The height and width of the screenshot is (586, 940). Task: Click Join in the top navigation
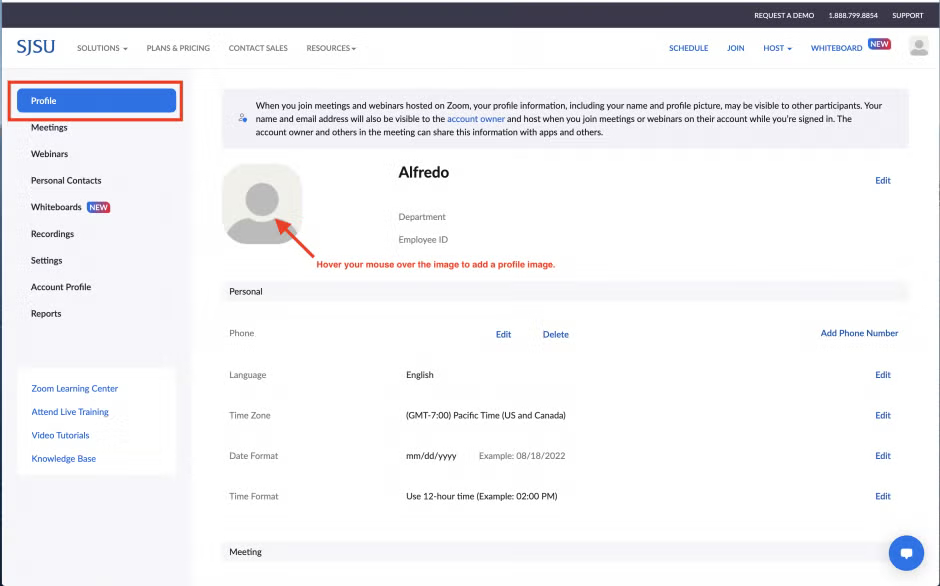735,48
